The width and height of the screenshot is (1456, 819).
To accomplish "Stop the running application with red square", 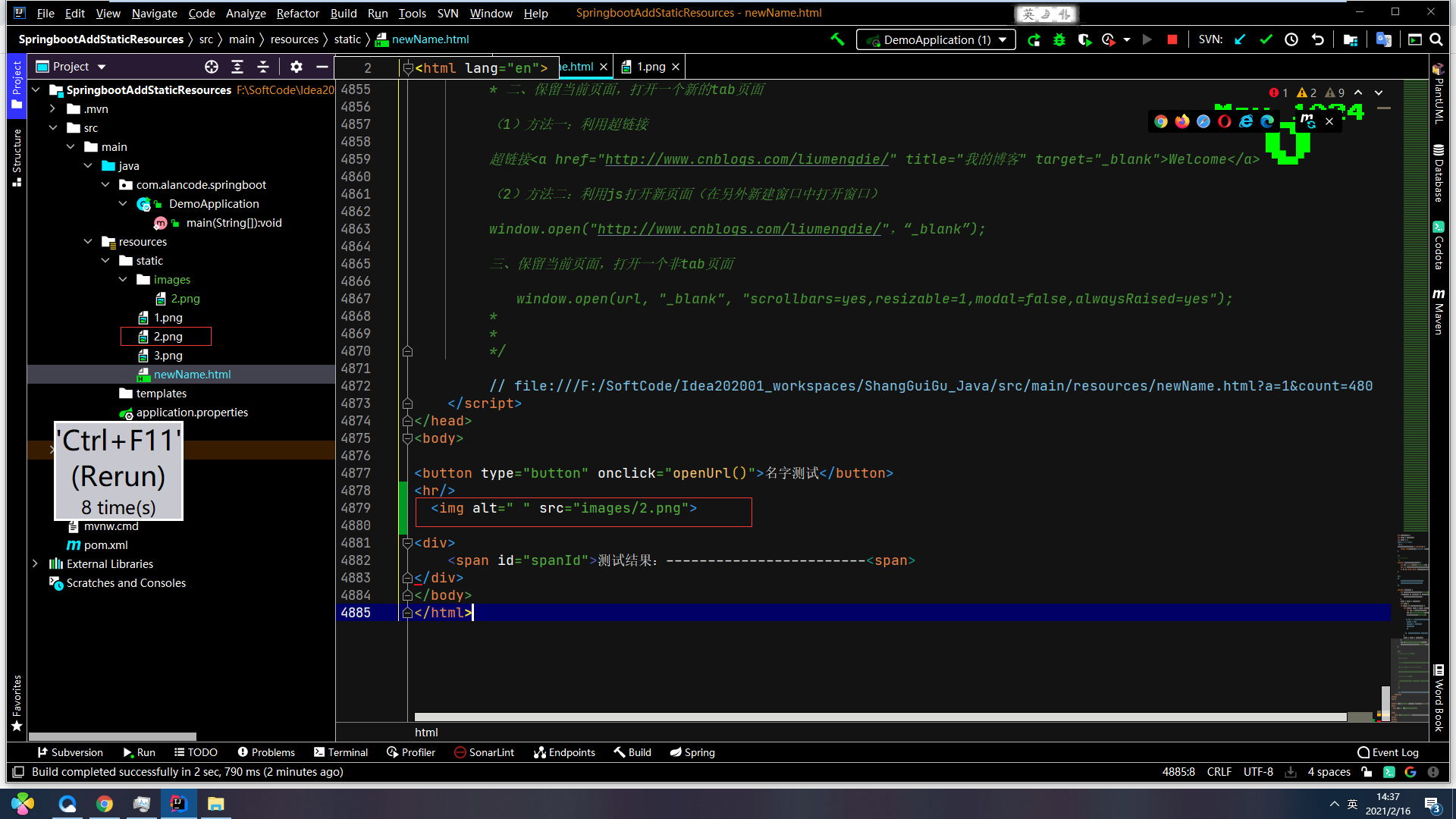I will pos(1172,39).
